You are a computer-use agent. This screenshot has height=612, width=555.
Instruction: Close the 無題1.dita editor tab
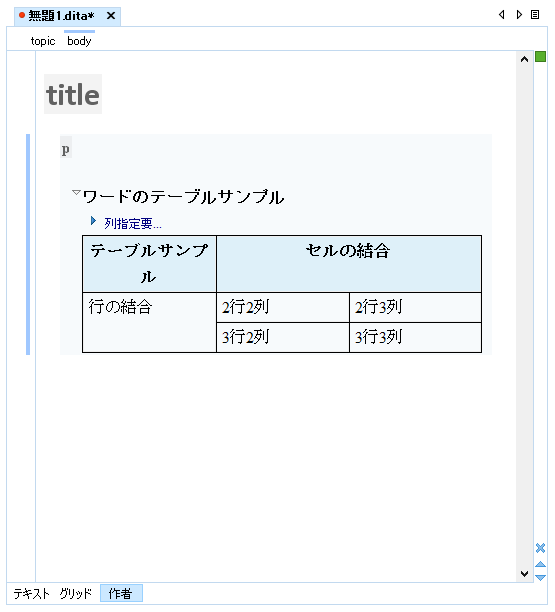coord(111,16)
